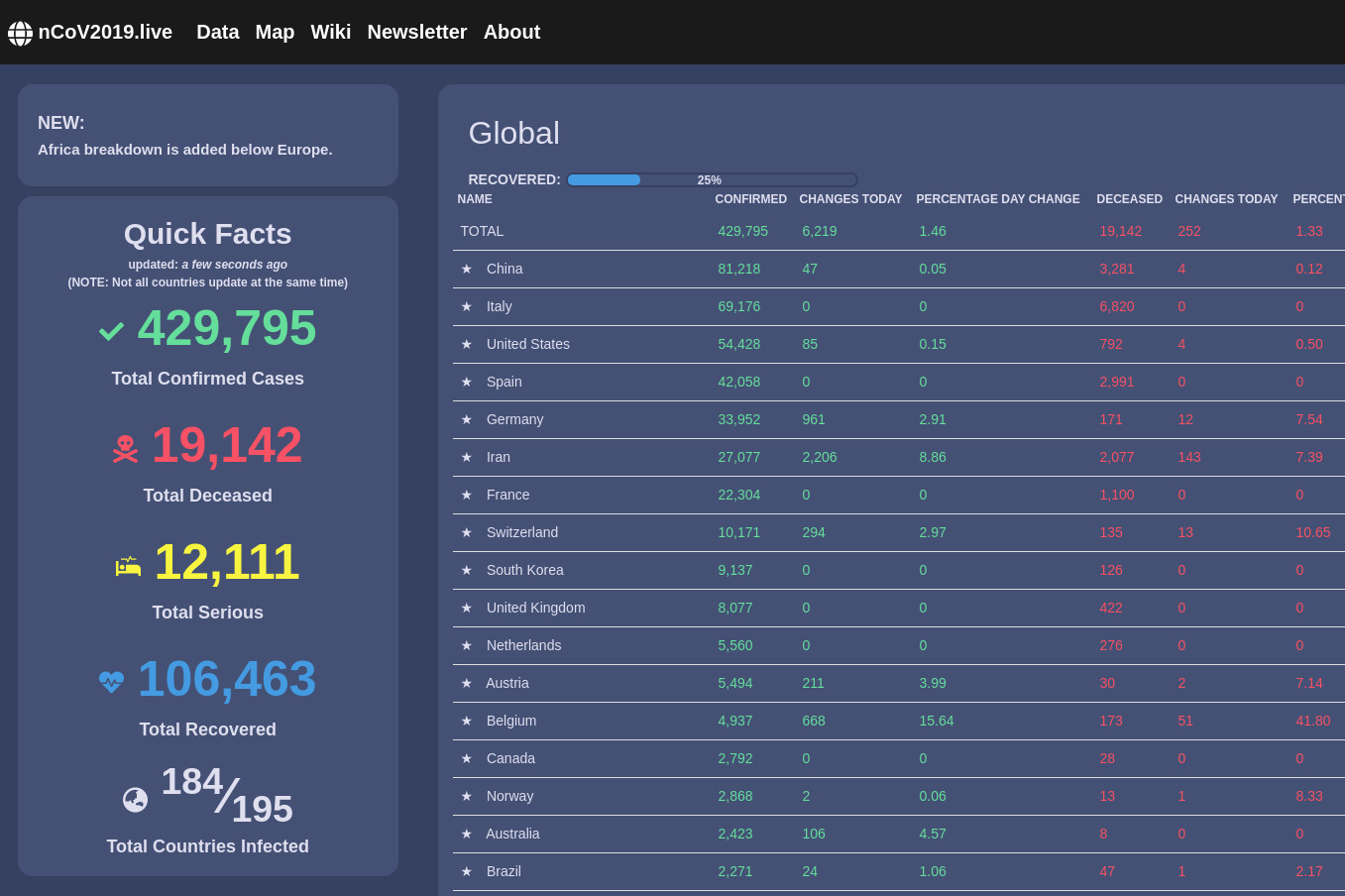Screen dimensions: 1345x896
Task: Select the Switzerland table row name
Action: pos(522,532)
